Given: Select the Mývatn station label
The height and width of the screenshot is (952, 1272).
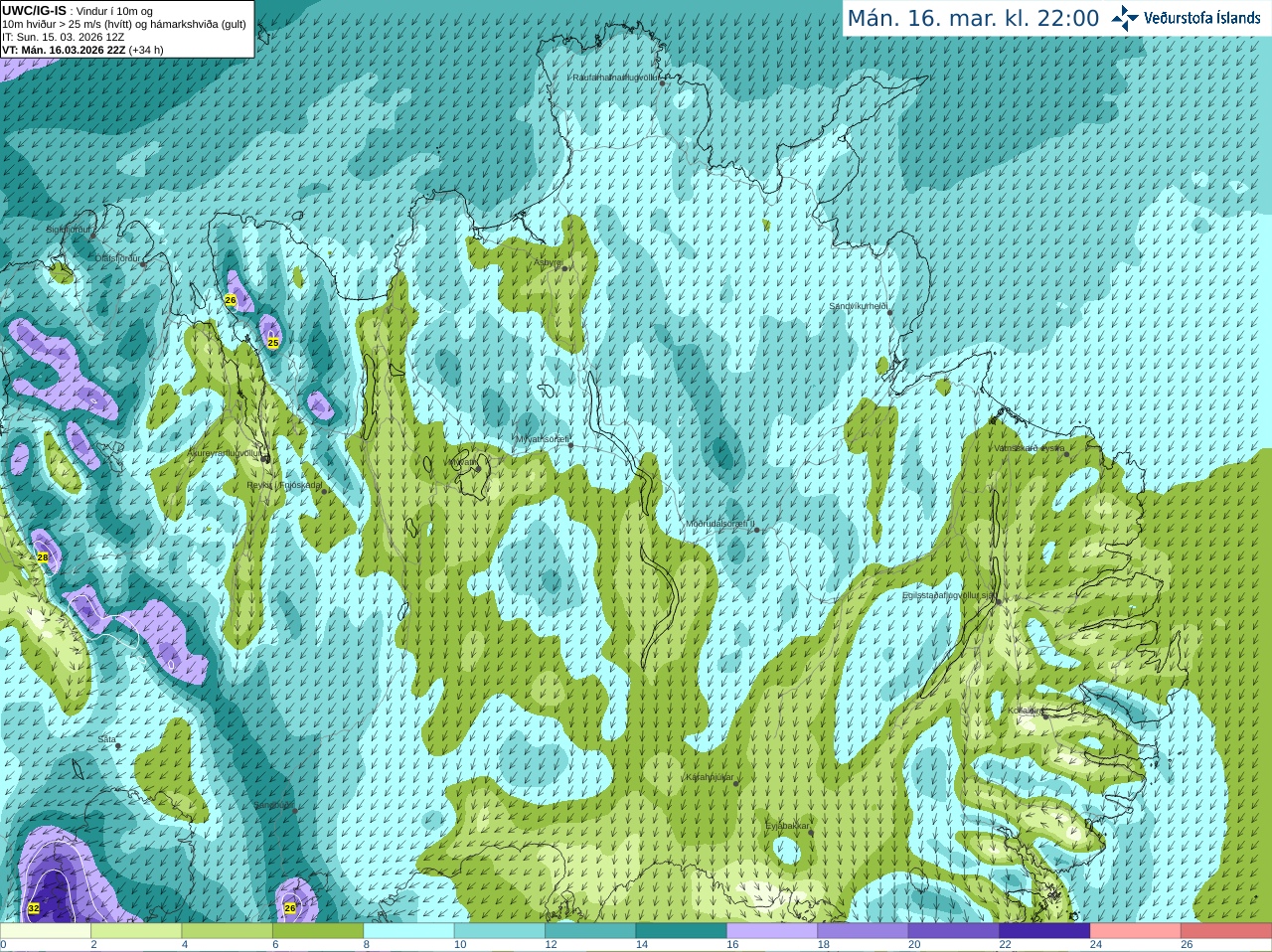Looking at the screenshot, I should pos(462,462).
